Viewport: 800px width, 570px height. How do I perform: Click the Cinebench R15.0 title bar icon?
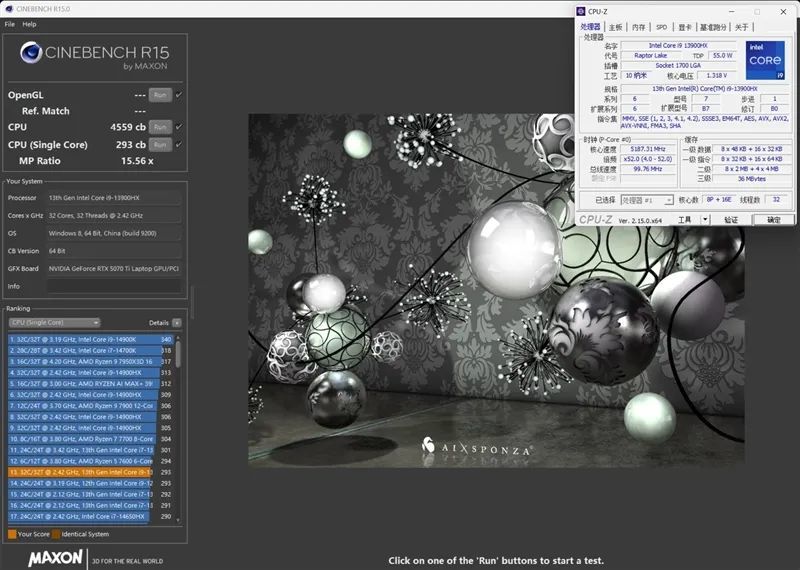8,10
